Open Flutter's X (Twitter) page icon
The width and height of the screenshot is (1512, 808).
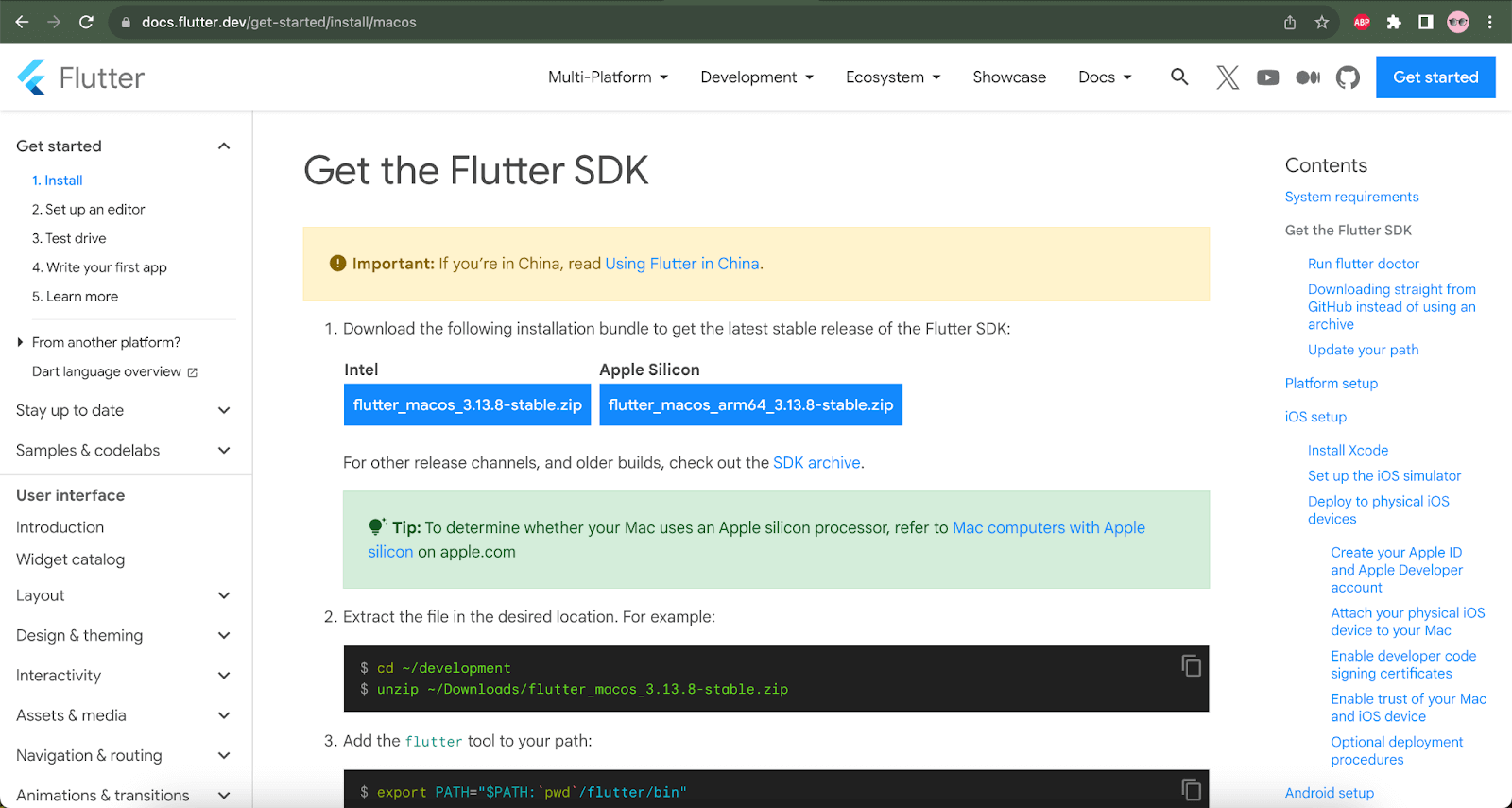tap(1227, 77)
